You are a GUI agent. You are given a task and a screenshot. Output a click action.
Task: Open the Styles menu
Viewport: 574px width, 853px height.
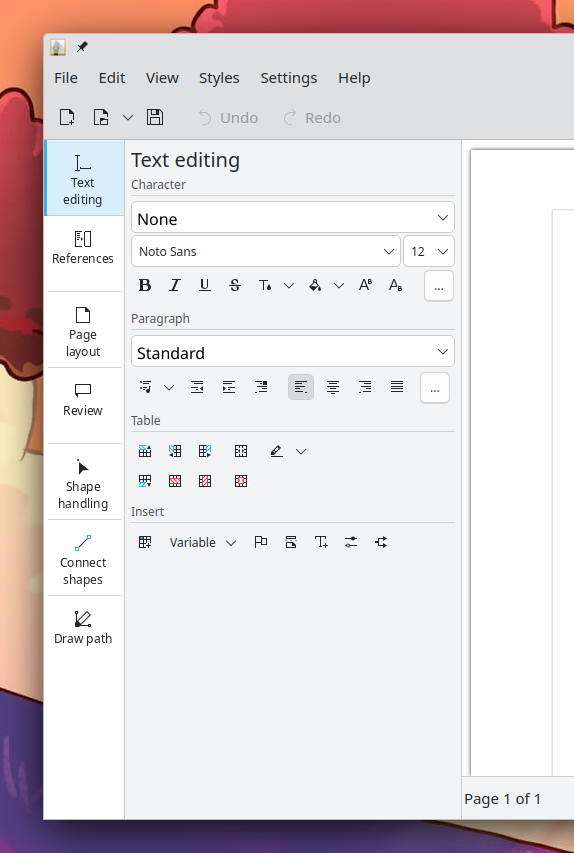pyautogui.click(x=219, y=78)
